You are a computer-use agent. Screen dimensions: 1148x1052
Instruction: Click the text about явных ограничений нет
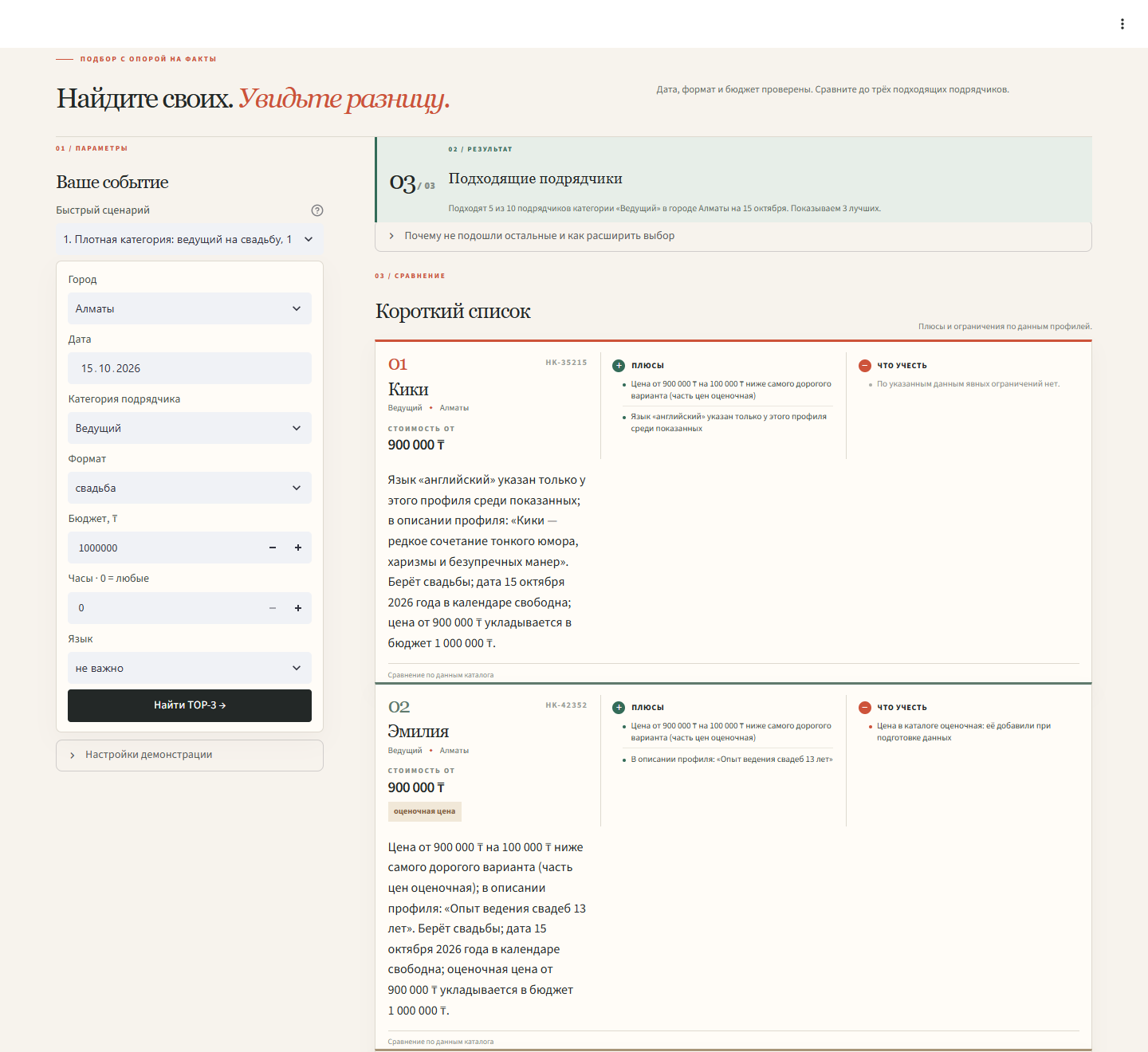point(968,384)
